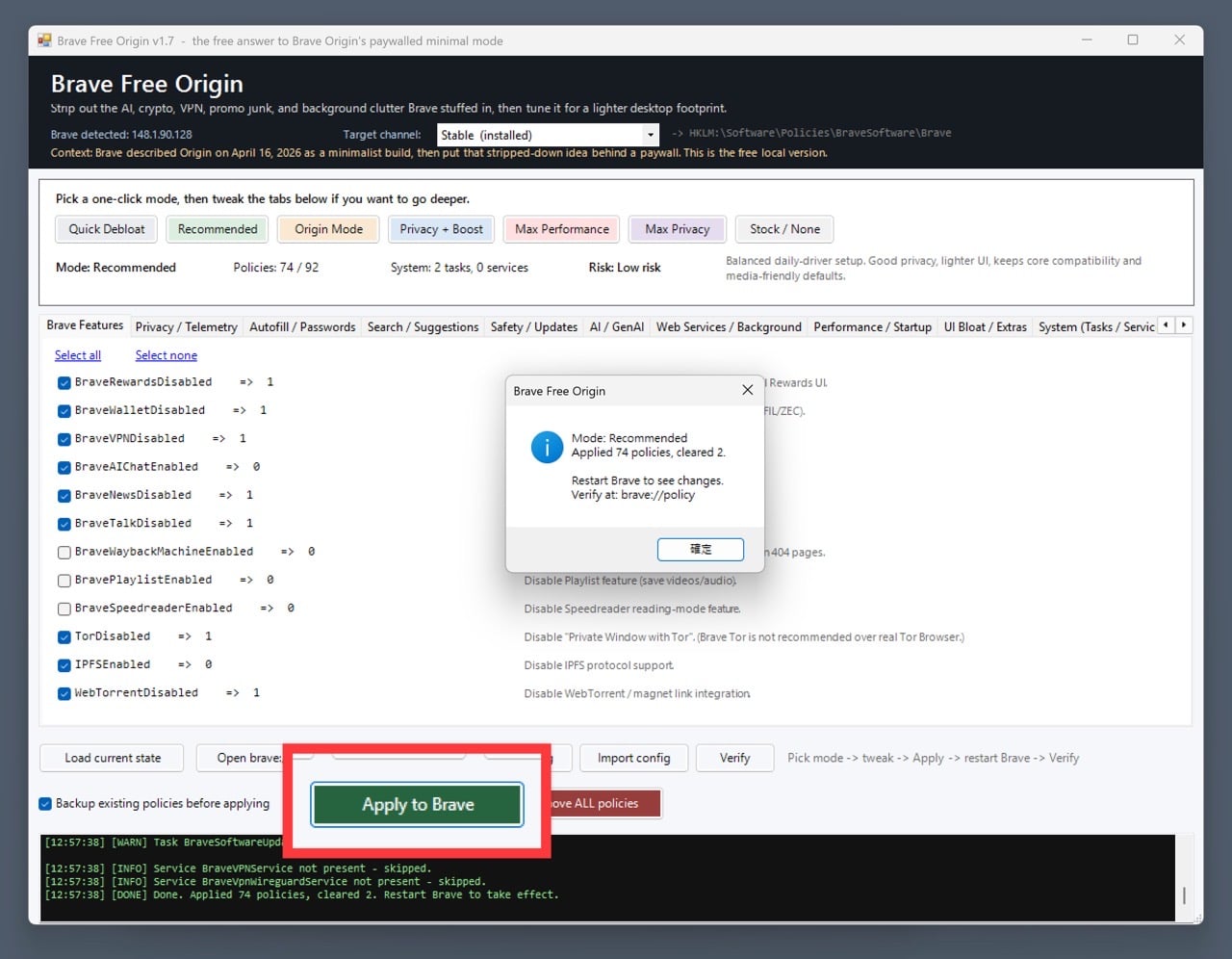Show the Web Services / Background tab
Image resolution: width=1232 pixels, height=959 pixels.
coord(729,327)
